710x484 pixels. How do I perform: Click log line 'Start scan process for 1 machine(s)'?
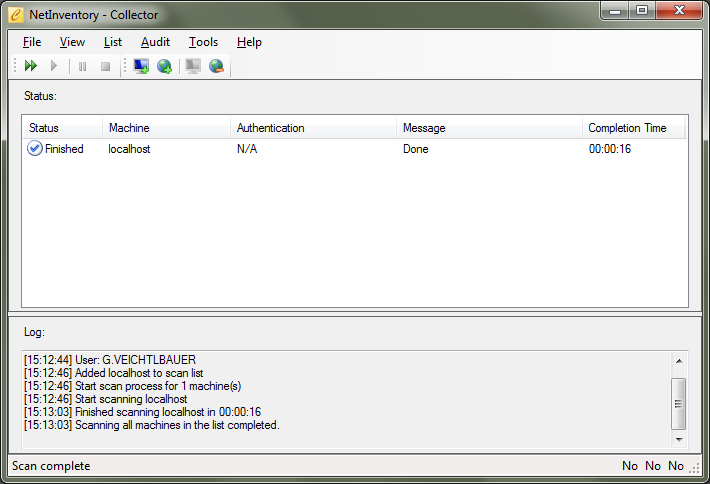pyautogui.click(x=133, y=386)
